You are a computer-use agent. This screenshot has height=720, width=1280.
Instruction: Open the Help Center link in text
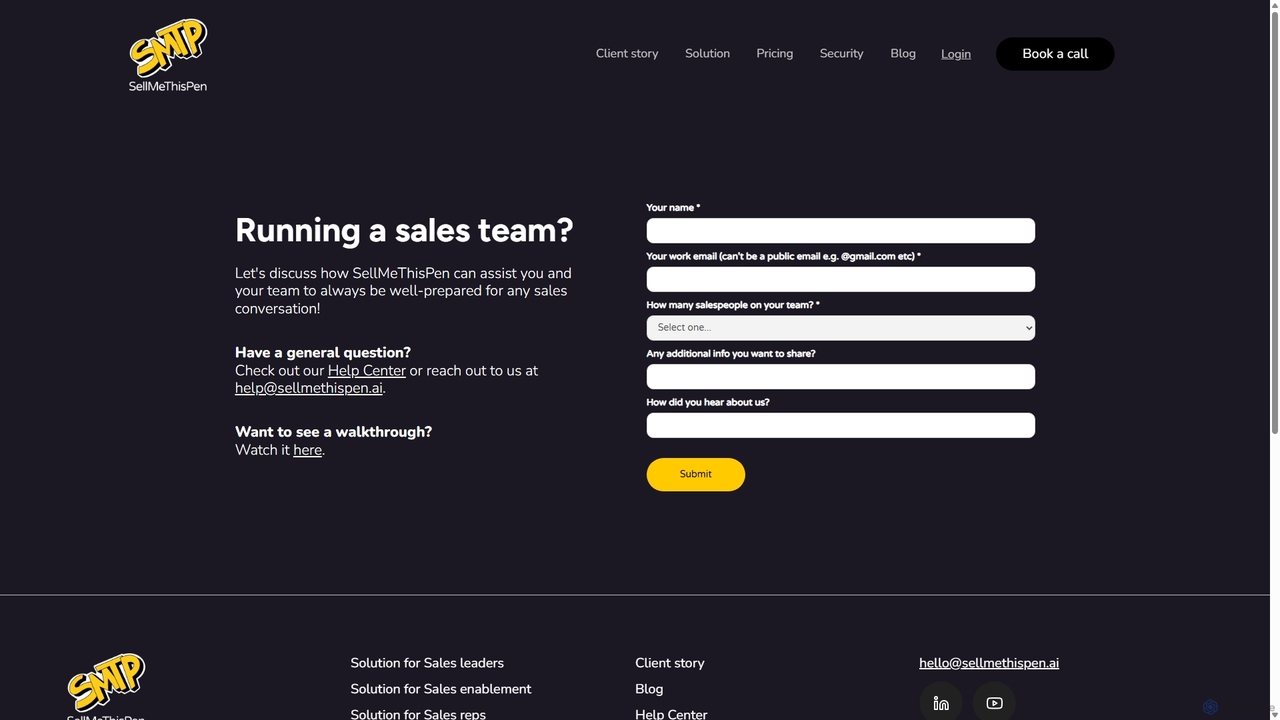[x=367, y=371]
